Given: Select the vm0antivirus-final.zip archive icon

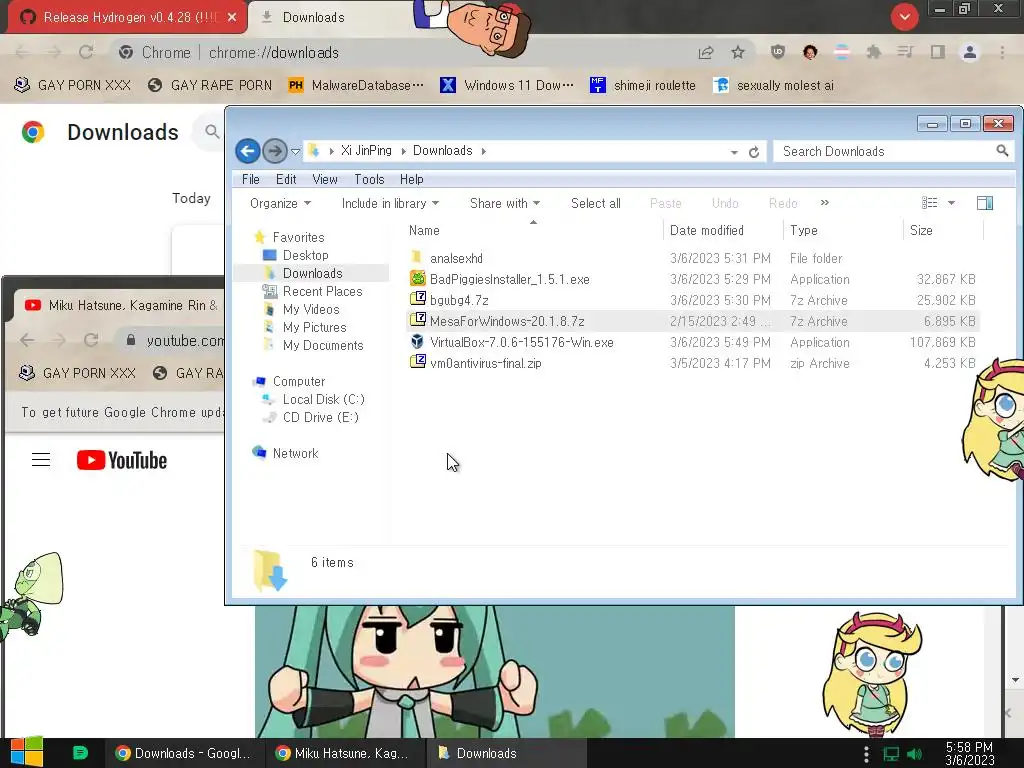Looking at the screenshot, I should click(x=417, y=363).
